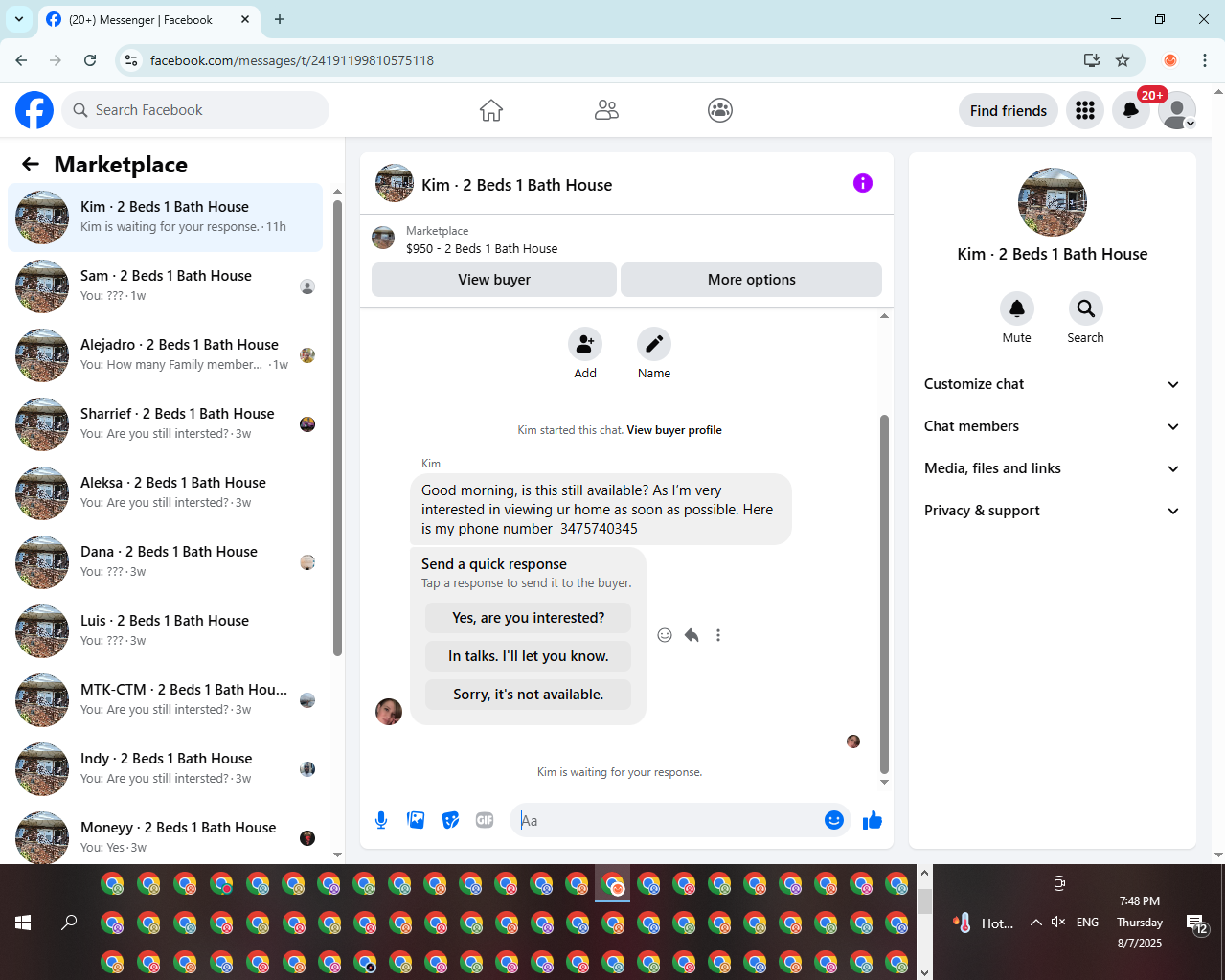
Task: Open the $950 - 2 Beds 1 Bath House listing
Action: coord(482,248)
